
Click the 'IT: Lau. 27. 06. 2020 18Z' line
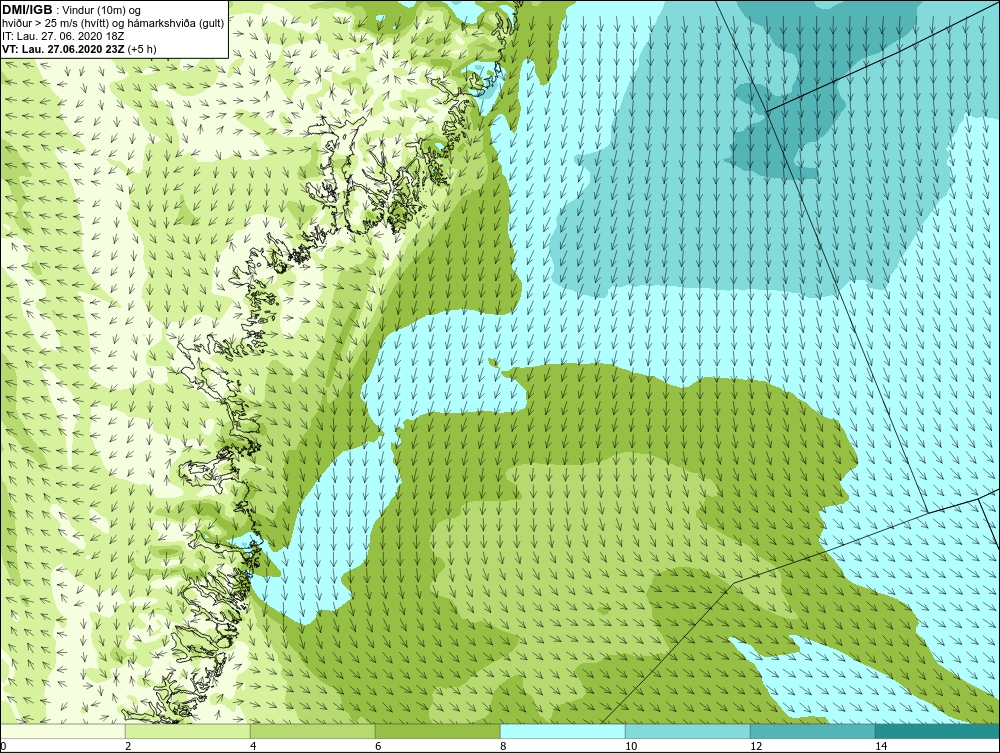tap(63, 36)
